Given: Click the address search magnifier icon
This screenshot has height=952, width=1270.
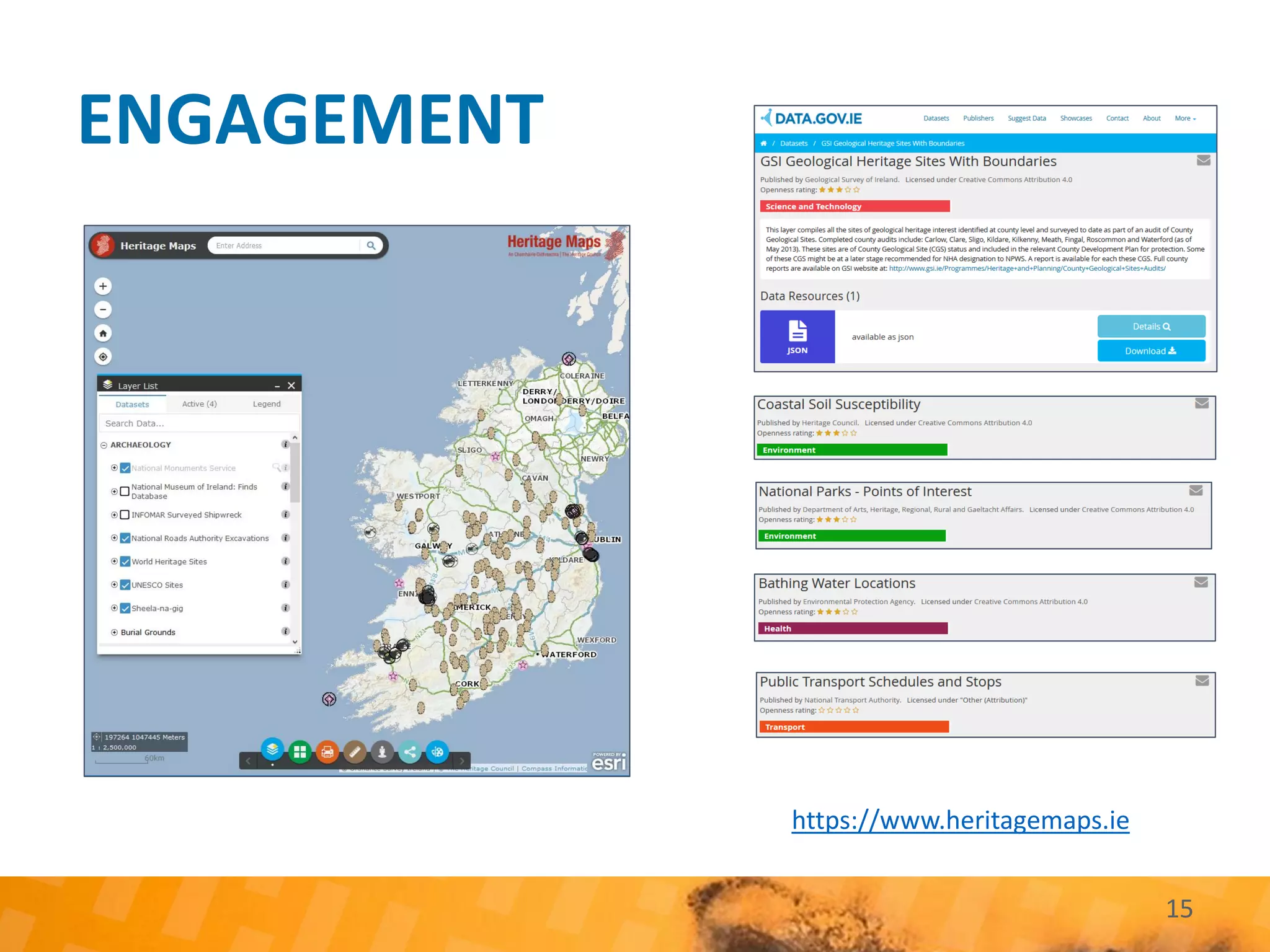Looking at the screenshot, I should (x=371, y=245).
